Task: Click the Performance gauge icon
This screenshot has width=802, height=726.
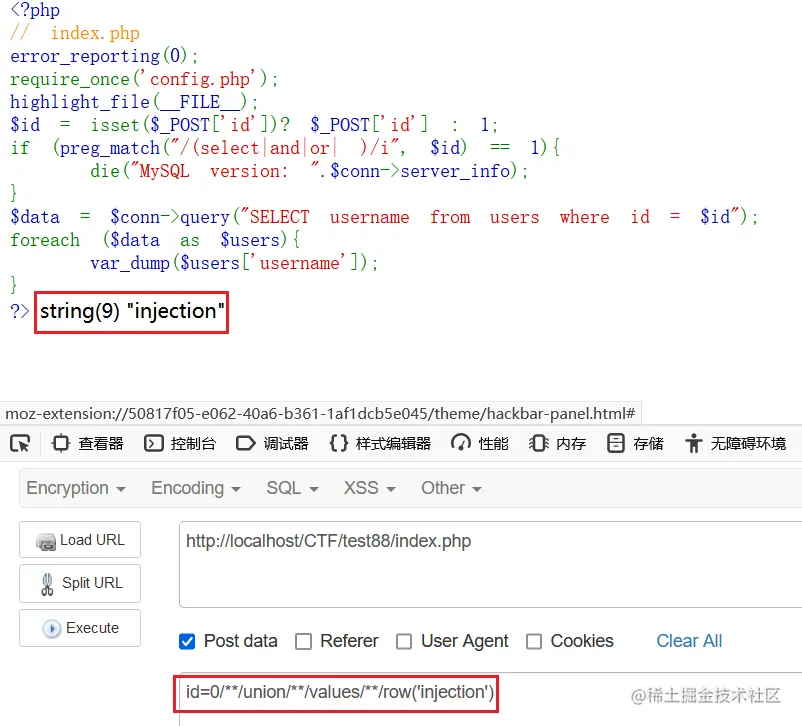Action: coord(461,443)
